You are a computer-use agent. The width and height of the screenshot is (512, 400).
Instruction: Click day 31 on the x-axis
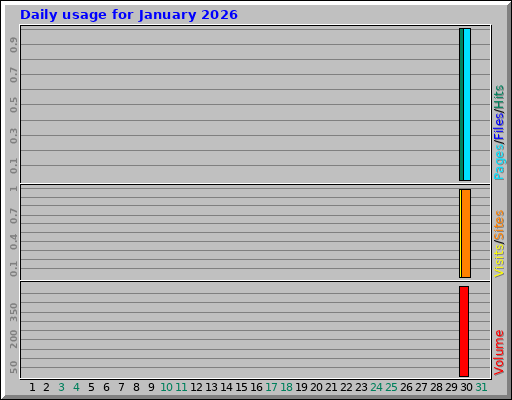(481, 387)
